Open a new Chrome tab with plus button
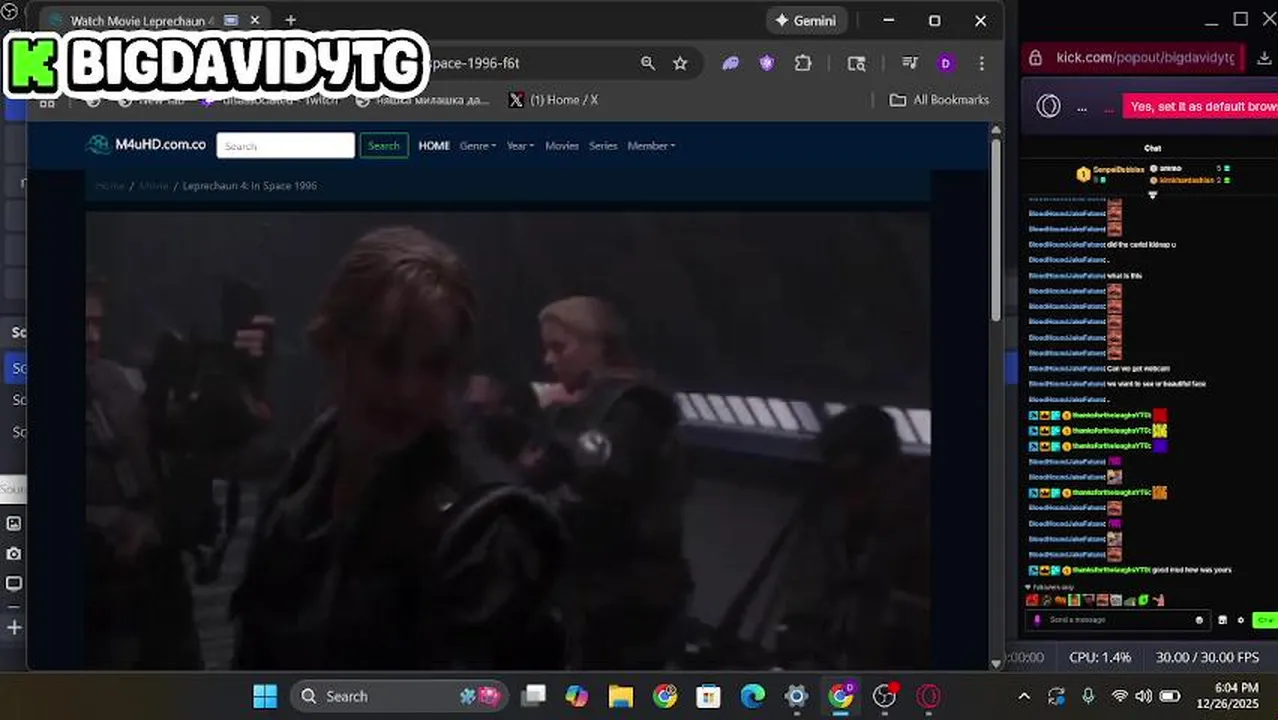The width and height of the screenshot is (1278, 720). (x=290, y=20)
